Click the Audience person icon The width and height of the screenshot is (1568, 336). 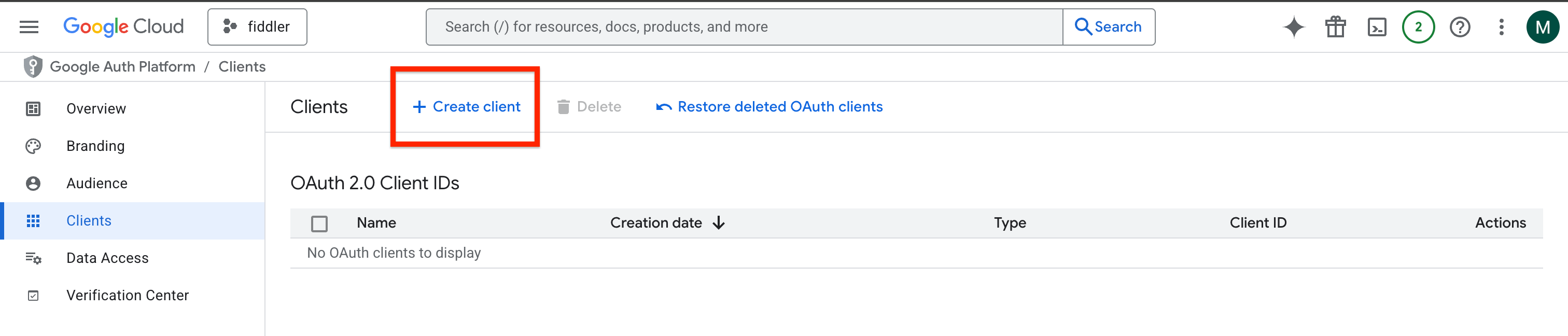click(33, 183)
